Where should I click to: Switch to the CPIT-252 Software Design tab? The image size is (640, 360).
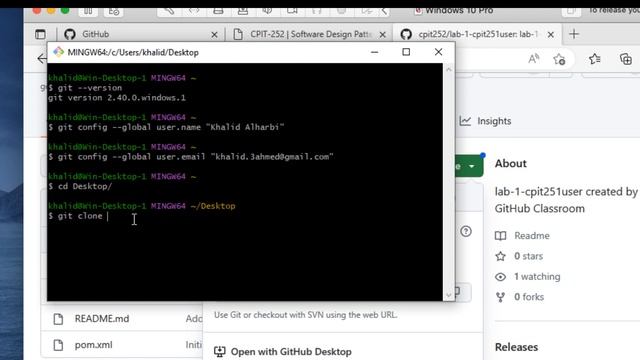309,34
